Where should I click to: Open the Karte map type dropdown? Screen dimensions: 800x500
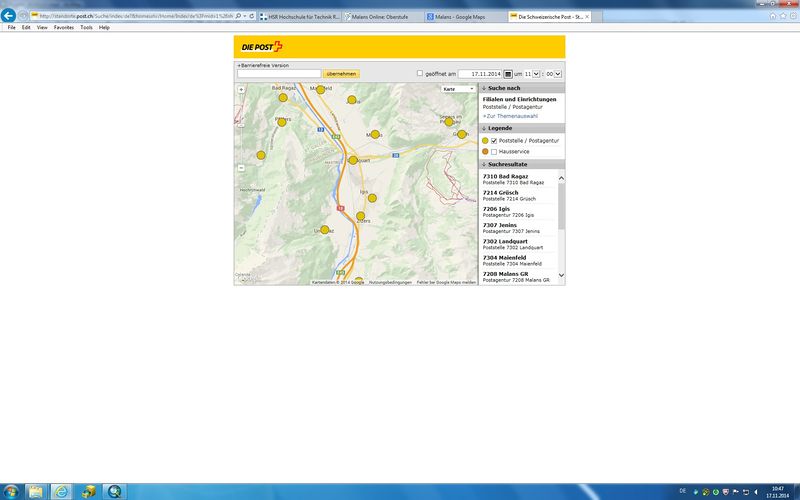(x=459, y=89)
